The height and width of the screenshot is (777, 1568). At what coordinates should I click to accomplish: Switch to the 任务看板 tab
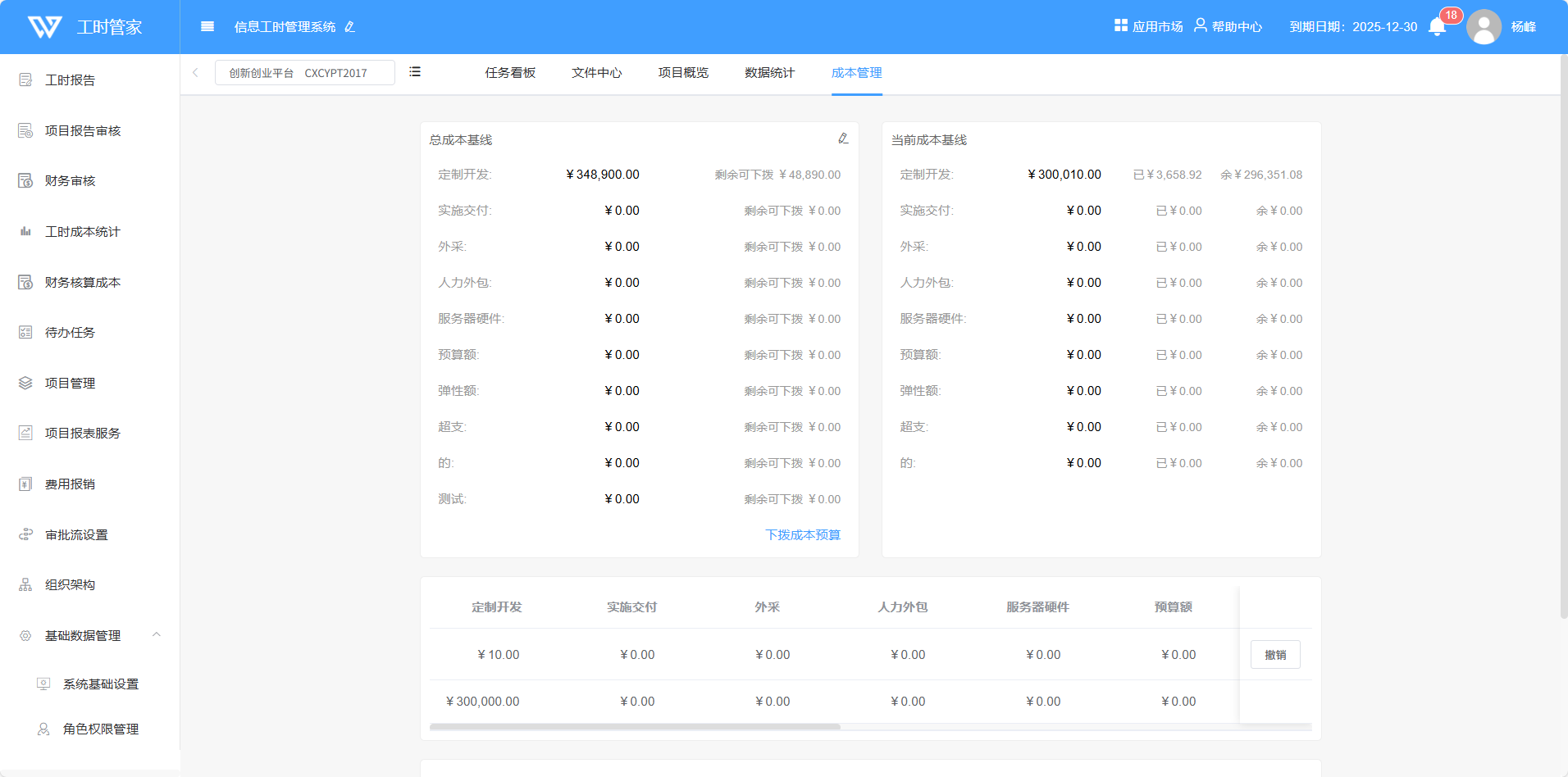point(510,73)
